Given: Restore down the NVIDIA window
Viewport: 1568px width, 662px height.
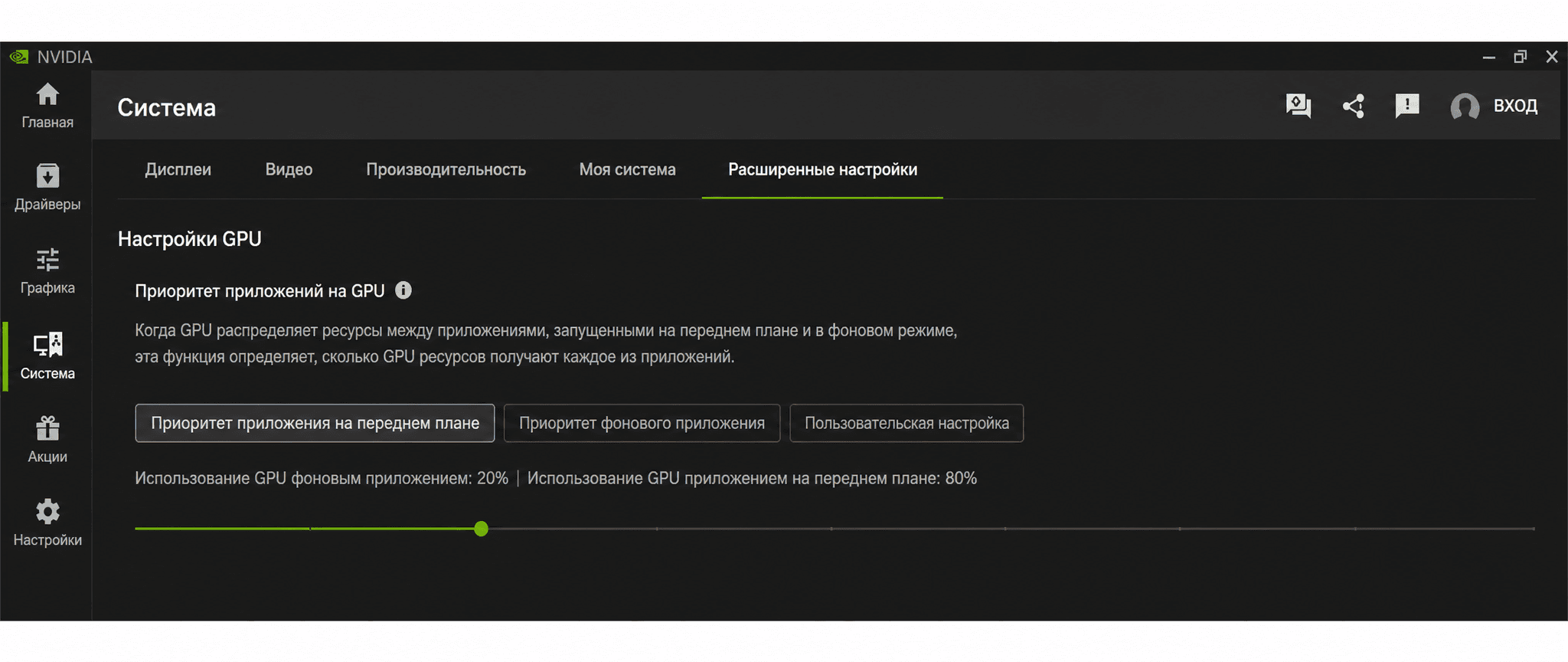Looking at the screenshot, I should pos(1521,57).
